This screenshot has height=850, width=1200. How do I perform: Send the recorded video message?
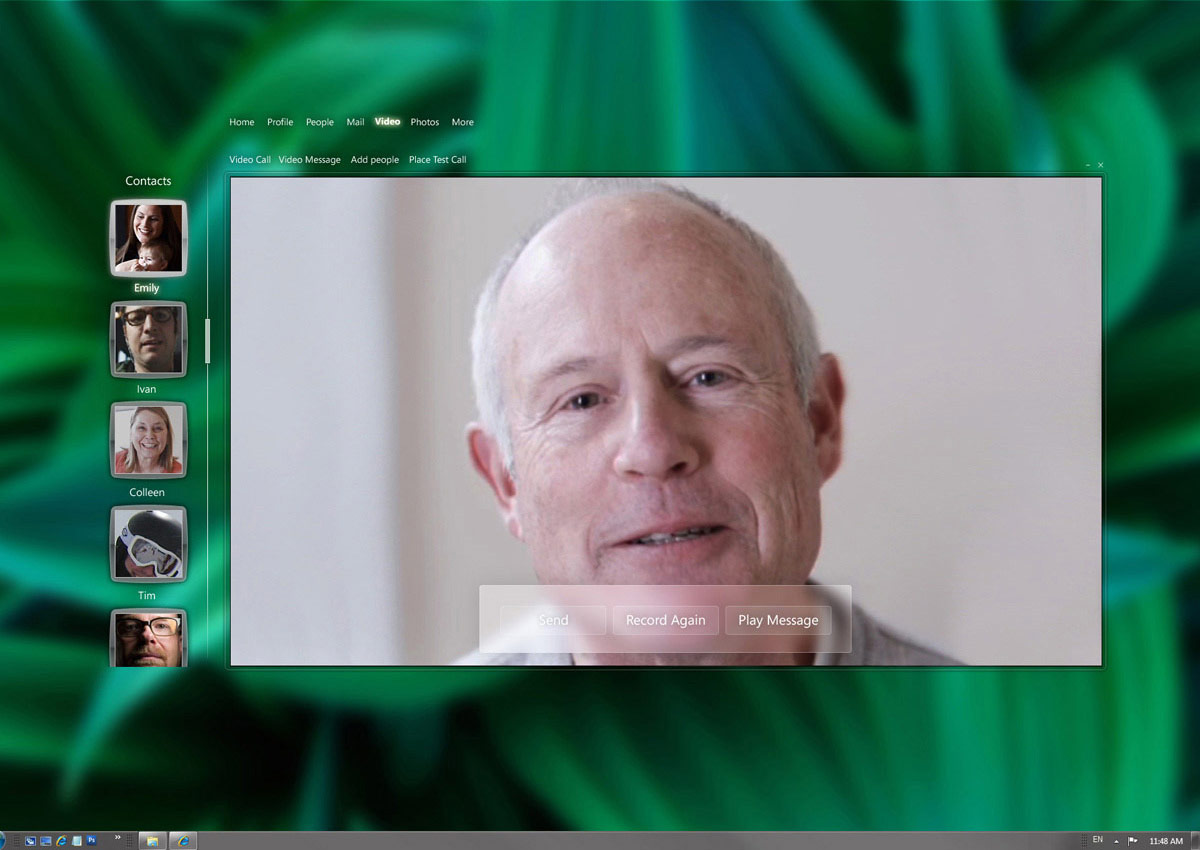(553, 620)
